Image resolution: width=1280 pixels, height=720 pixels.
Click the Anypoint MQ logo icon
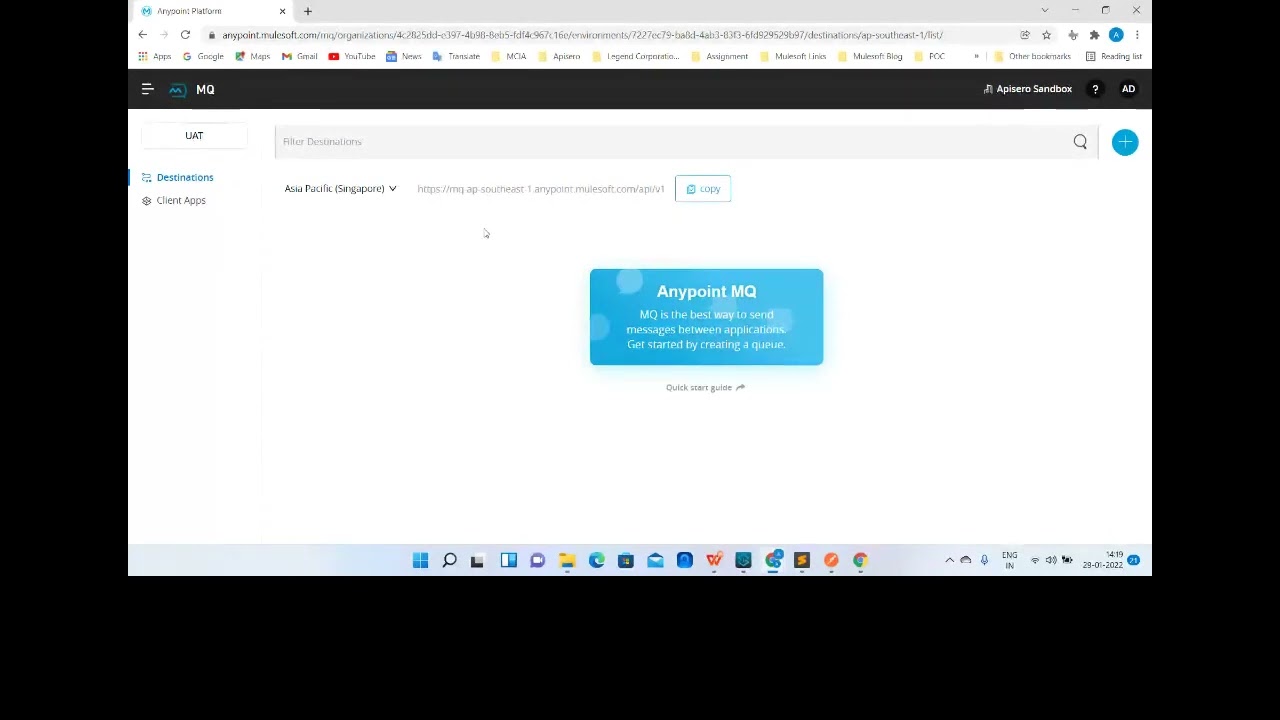[x=177, y=89]
